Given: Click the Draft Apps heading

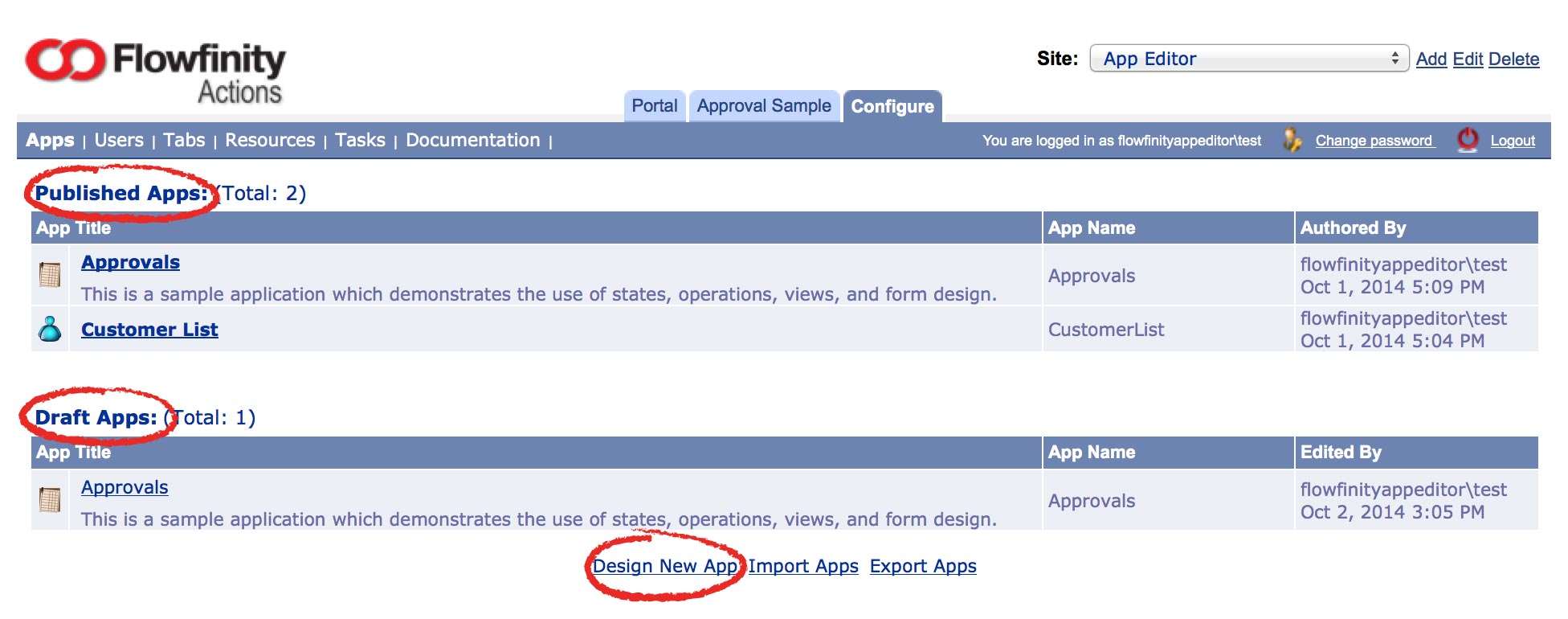Looking at the screenshot, I should 96,417.
